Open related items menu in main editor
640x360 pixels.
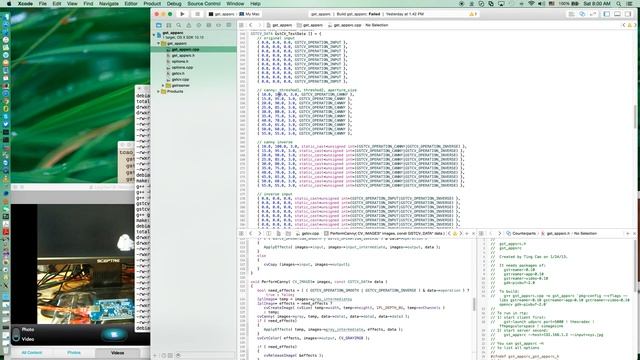[x=242, y=25]
